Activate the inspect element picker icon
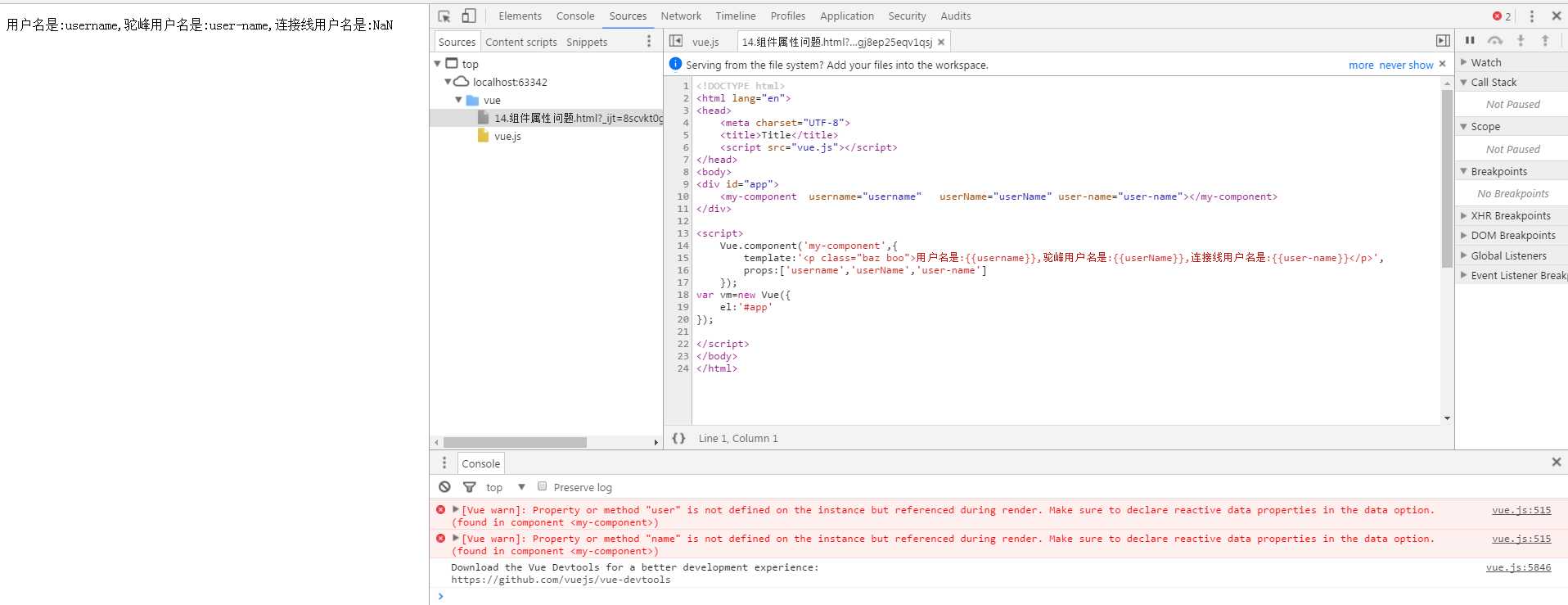The height and width of the screenshot is (605, 1568). 444,16
